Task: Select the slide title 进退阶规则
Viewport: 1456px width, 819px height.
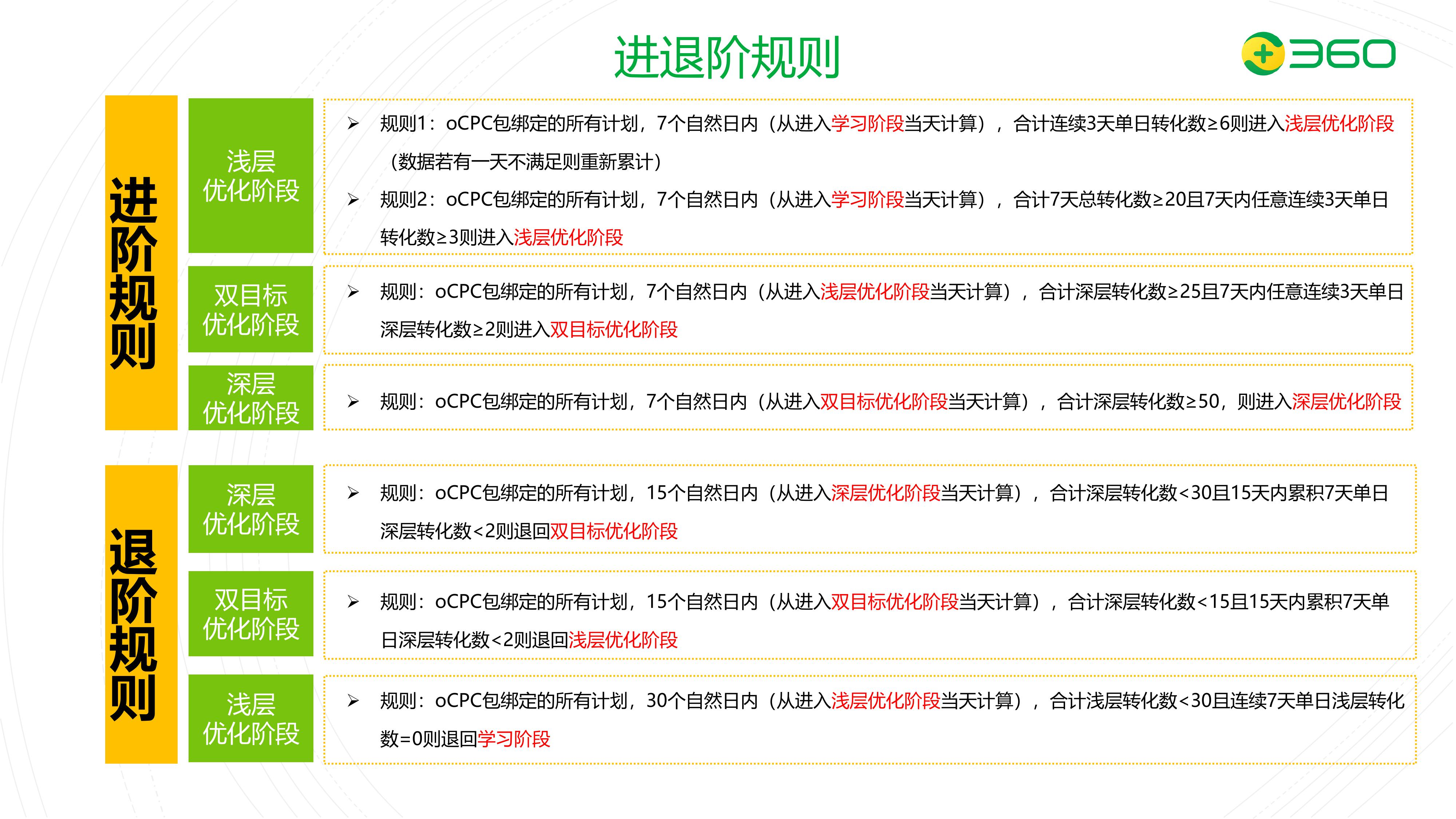Action: coord(727,57)
